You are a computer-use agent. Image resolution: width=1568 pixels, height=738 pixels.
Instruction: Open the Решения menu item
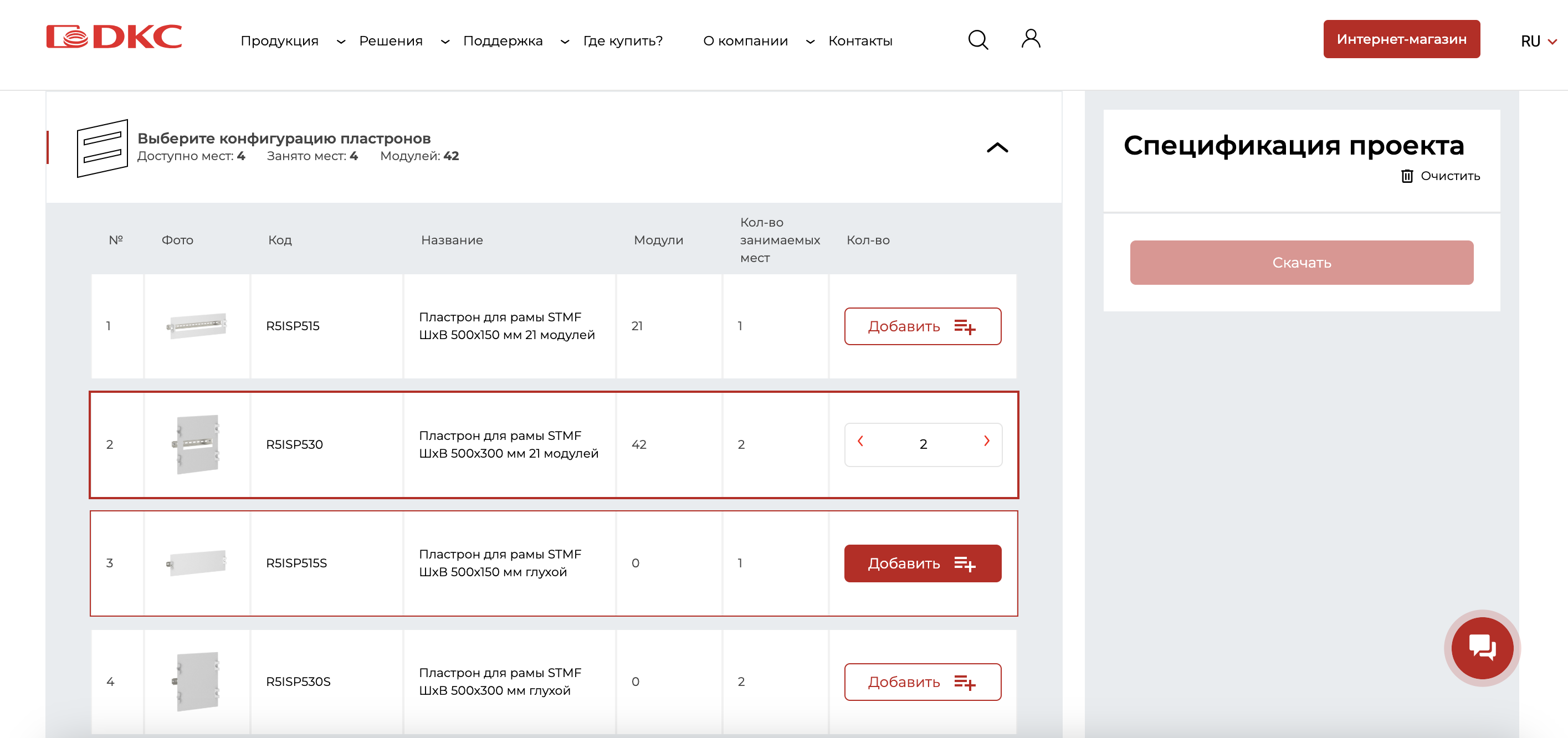click(391, 41)
